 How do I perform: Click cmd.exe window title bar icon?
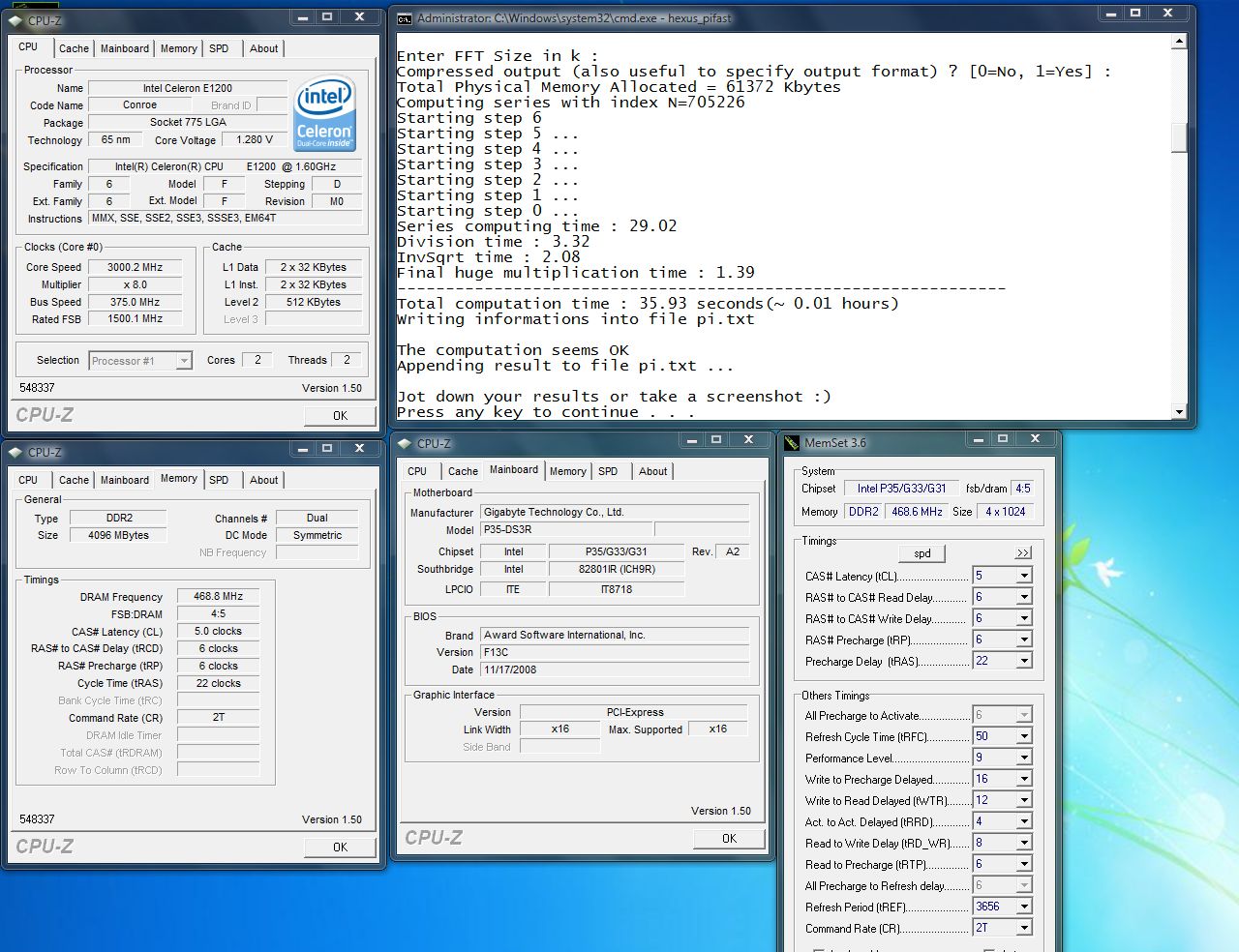[405, 18]
